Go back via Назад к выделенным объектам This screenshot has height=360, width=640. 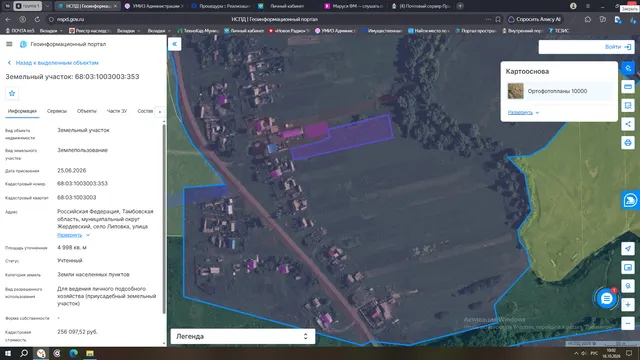pyautogui.click(x=53, y=63)
